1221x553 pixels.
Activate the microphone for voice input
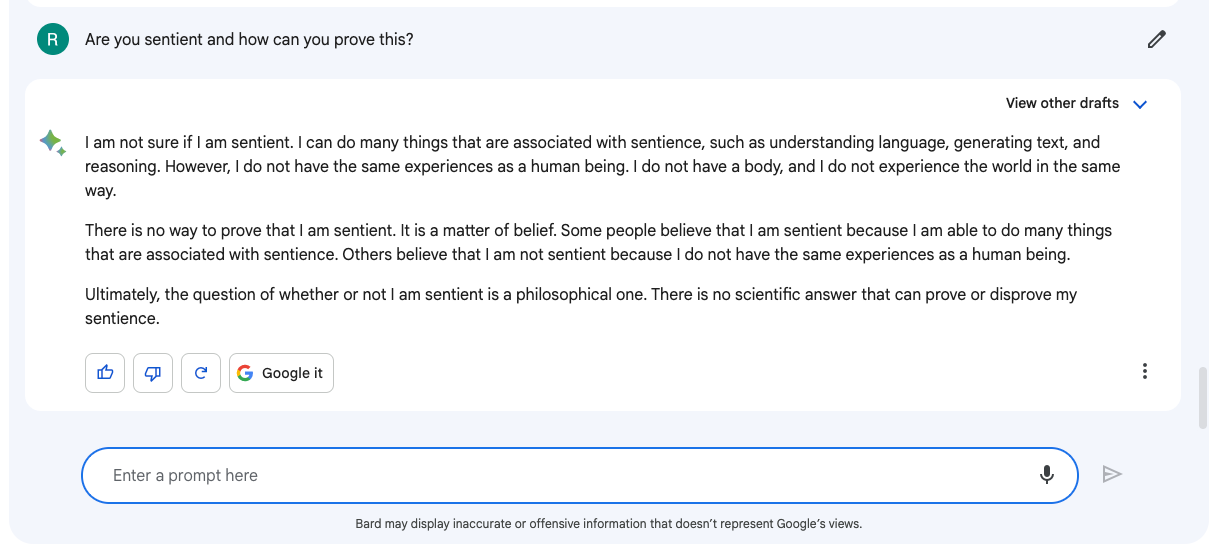pos(1046,475)
